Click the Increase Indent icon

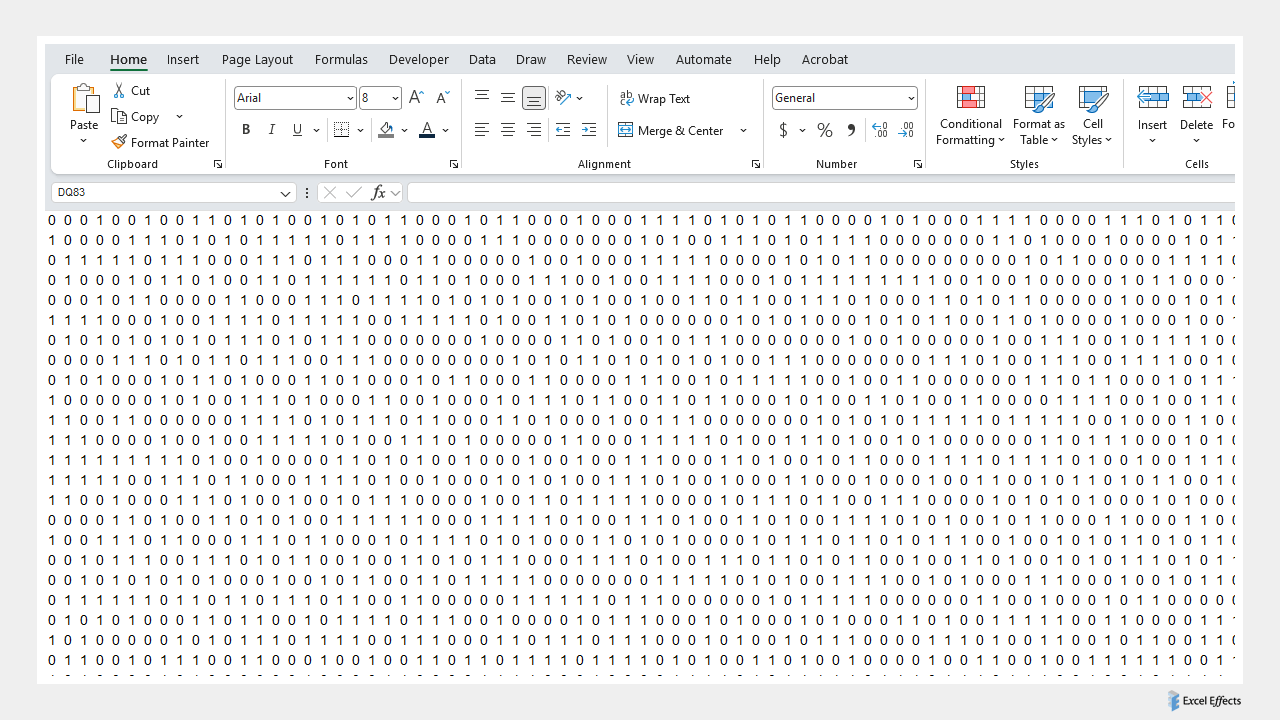click(589, 130)
